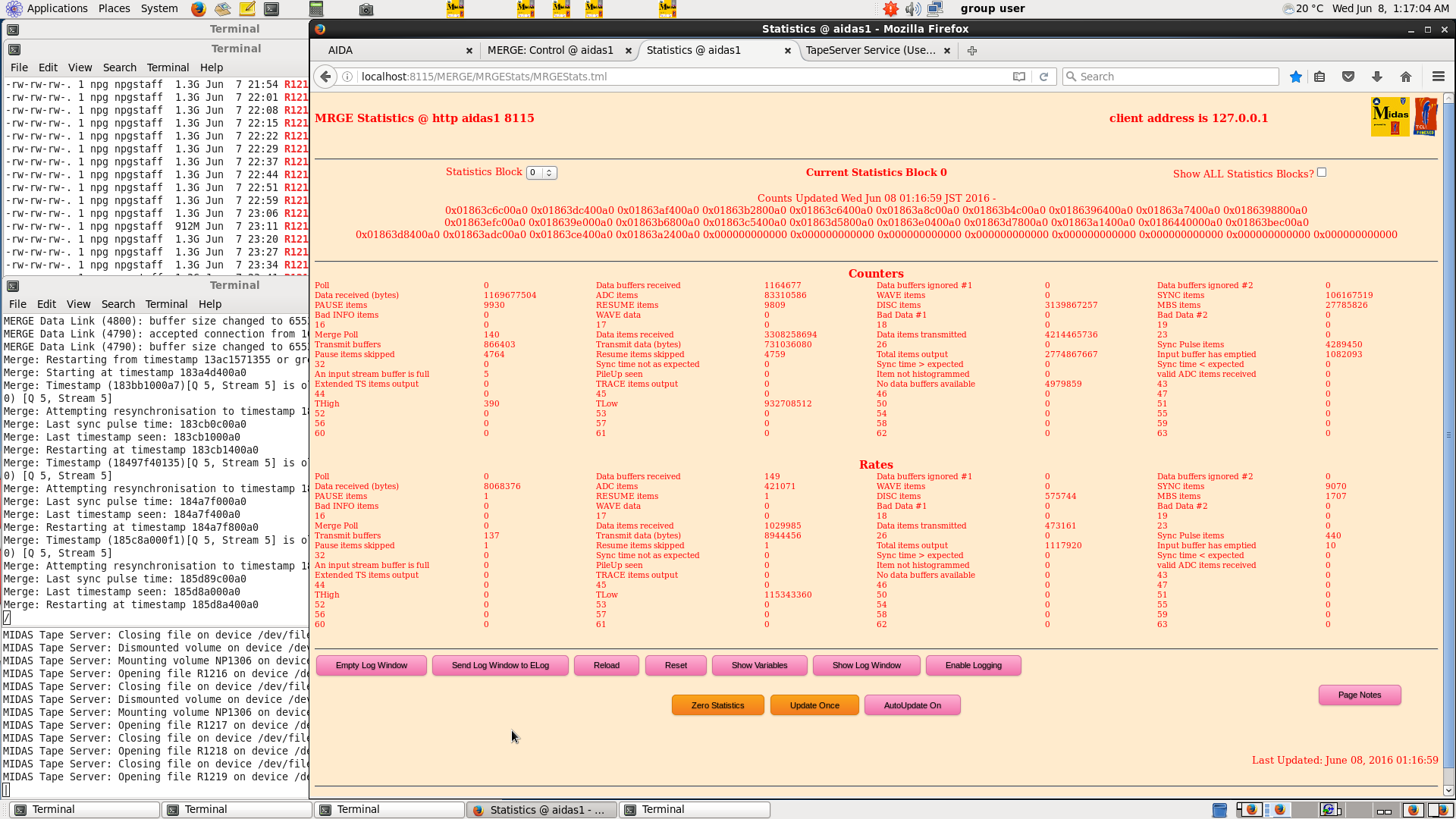1456x819 pixels.
Task: Open the downloads arrow icon
Action: click(x=1377, y=77)
